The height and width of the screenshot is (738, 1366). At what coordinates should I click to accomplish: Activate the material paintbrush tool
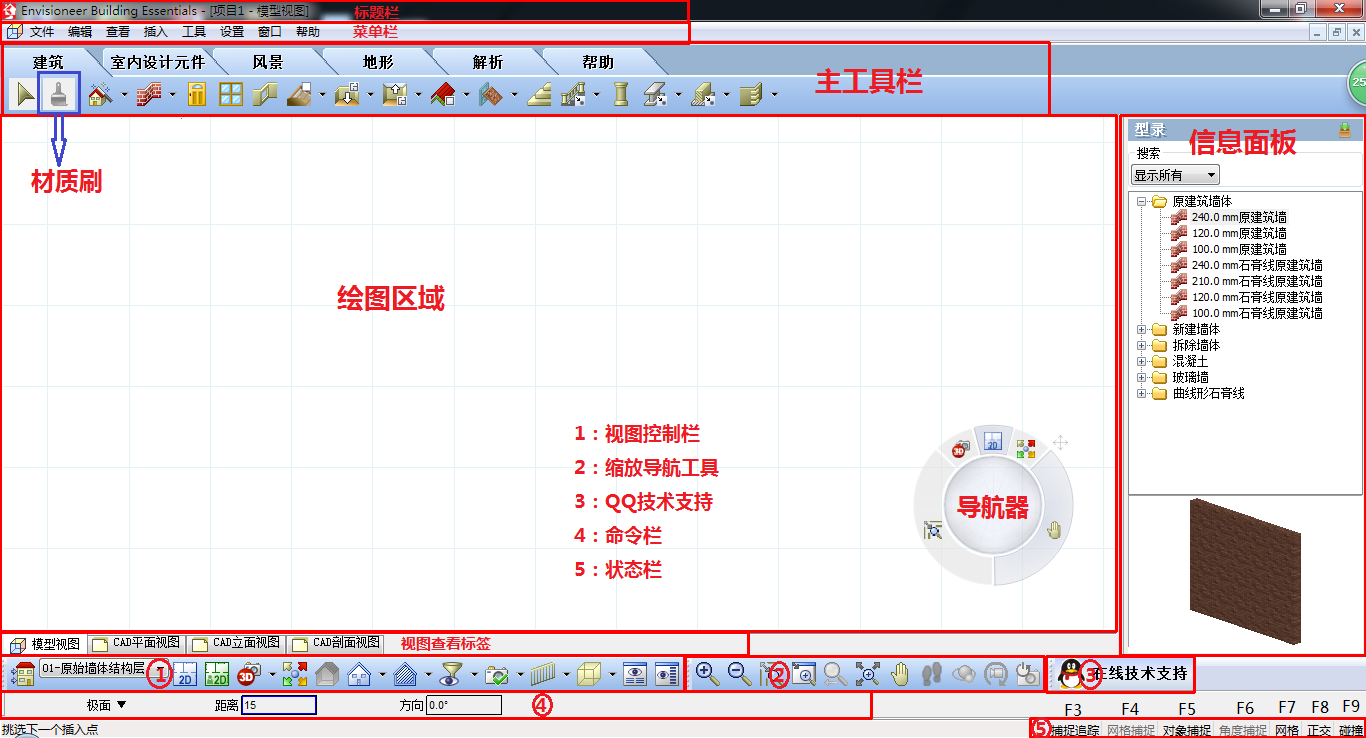coord(59,95)
